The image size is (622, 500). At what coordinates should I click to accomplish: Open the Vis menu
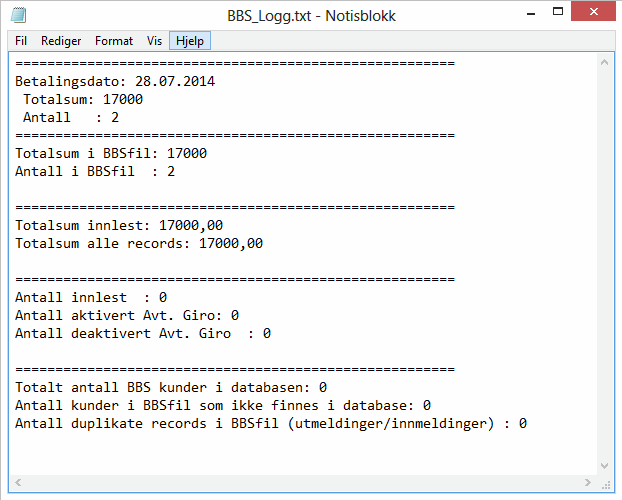coord(155,41)
